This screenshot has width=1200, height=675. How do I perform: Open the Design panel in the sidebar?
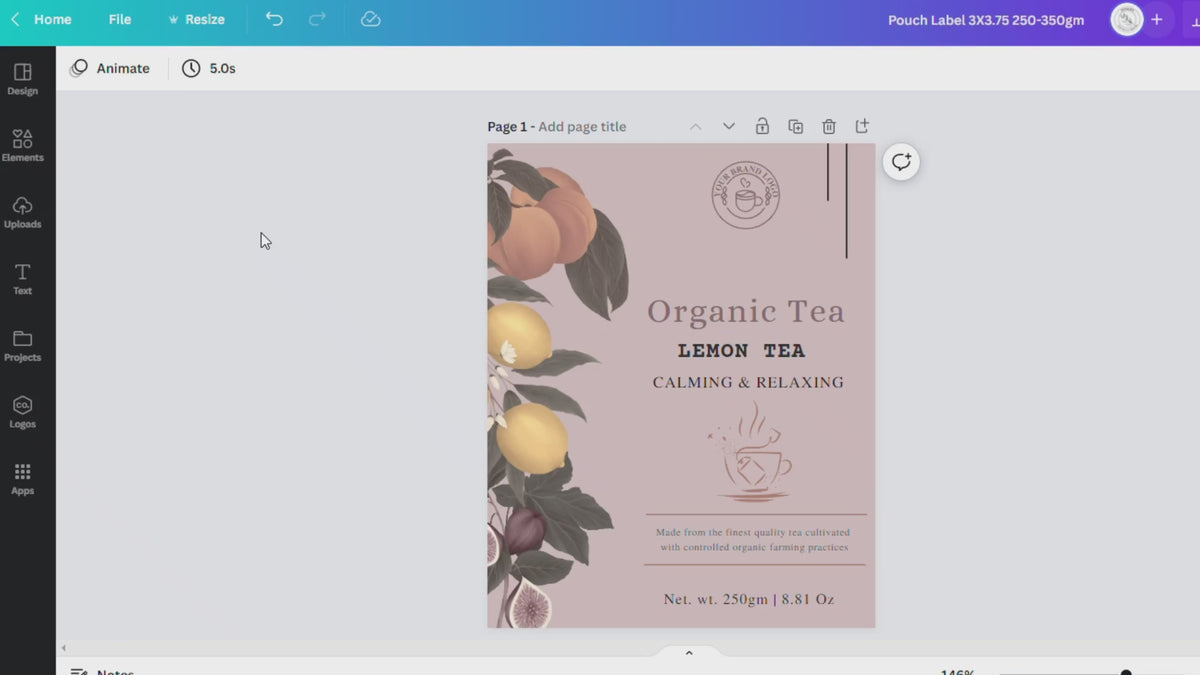point(22,79)
